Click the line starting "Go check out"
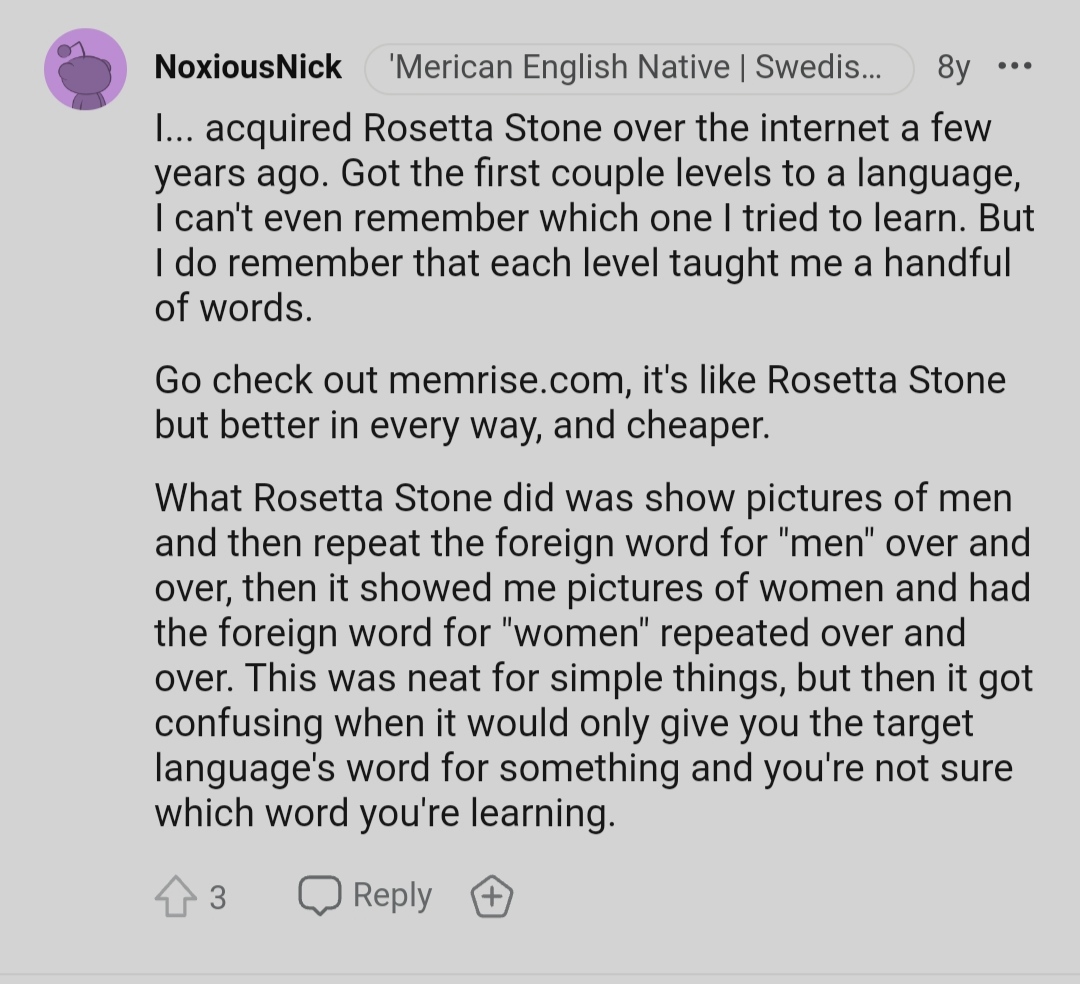1080x984 pixels. (x=580, y=380)
